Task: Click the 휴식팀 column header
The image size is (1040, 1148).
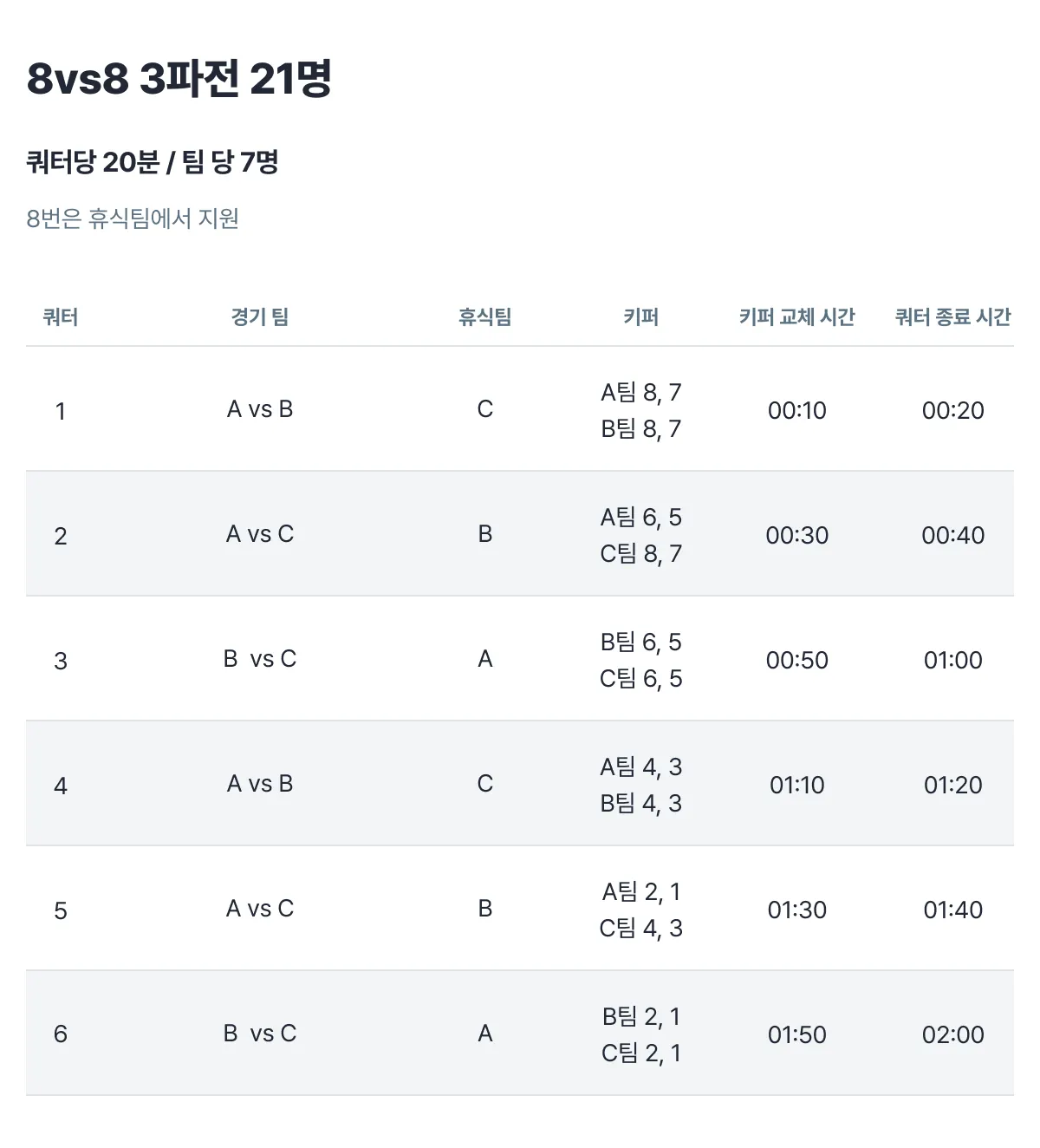Action: click(x=485, y=317)
